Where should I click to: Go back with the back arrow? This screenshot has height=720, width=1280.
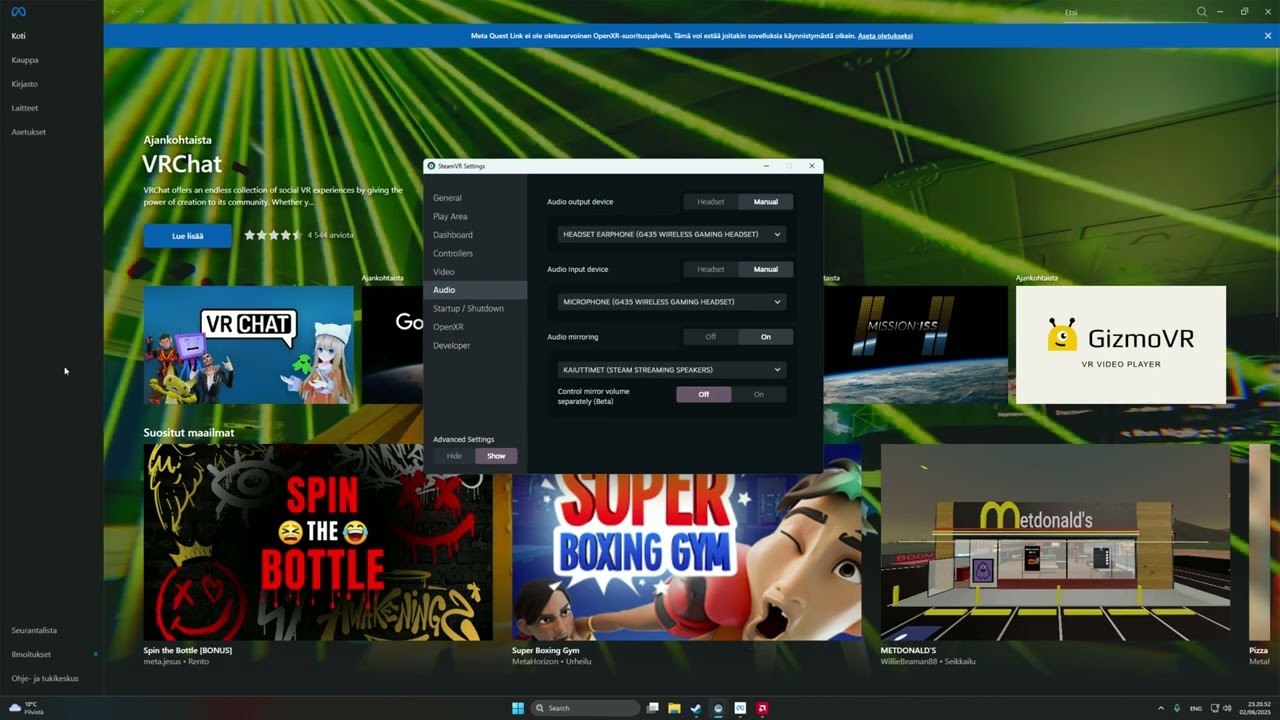pos(115,12)
